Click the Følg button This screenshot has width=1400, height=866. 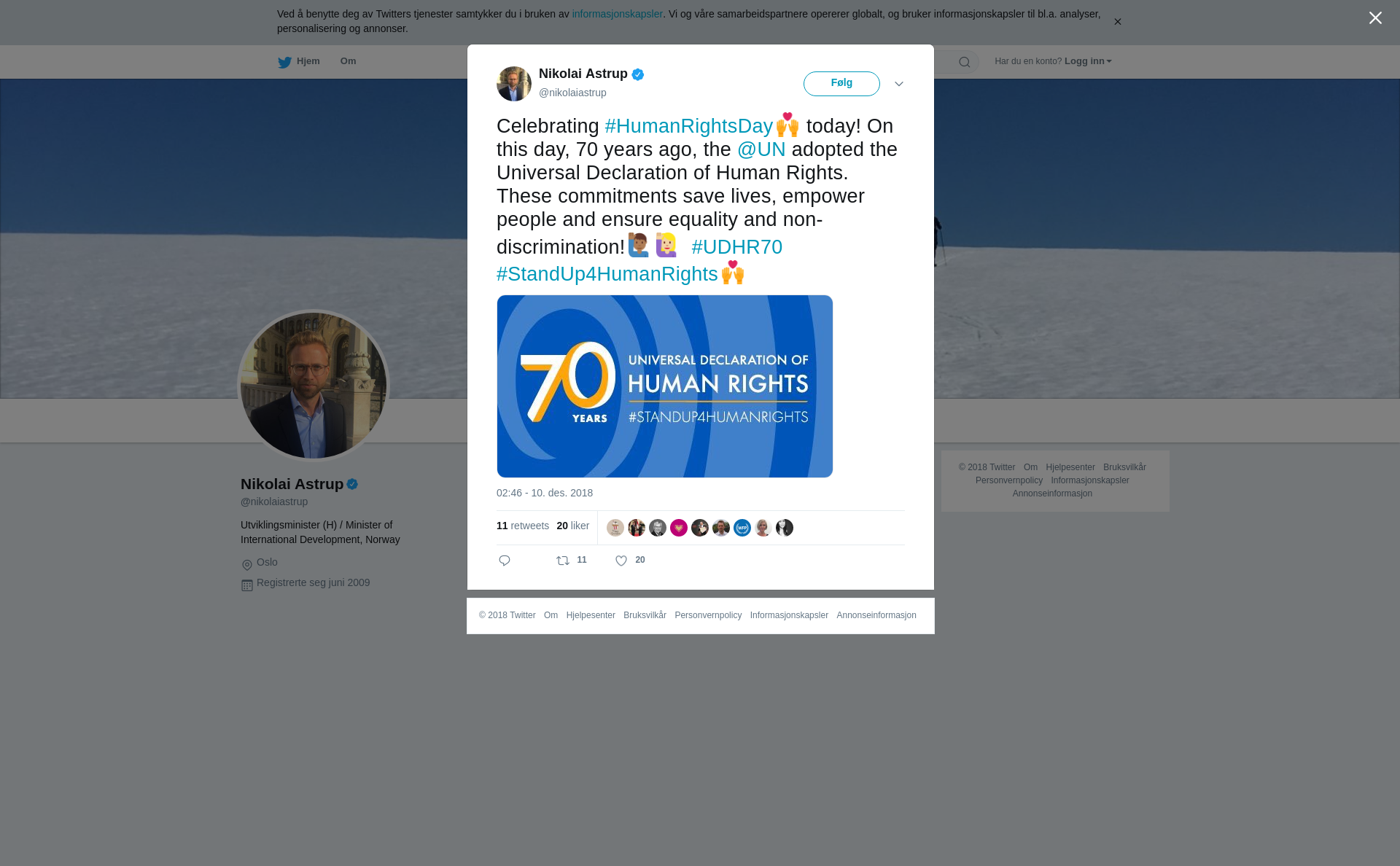pyautogui.click(x=841, y=84)
